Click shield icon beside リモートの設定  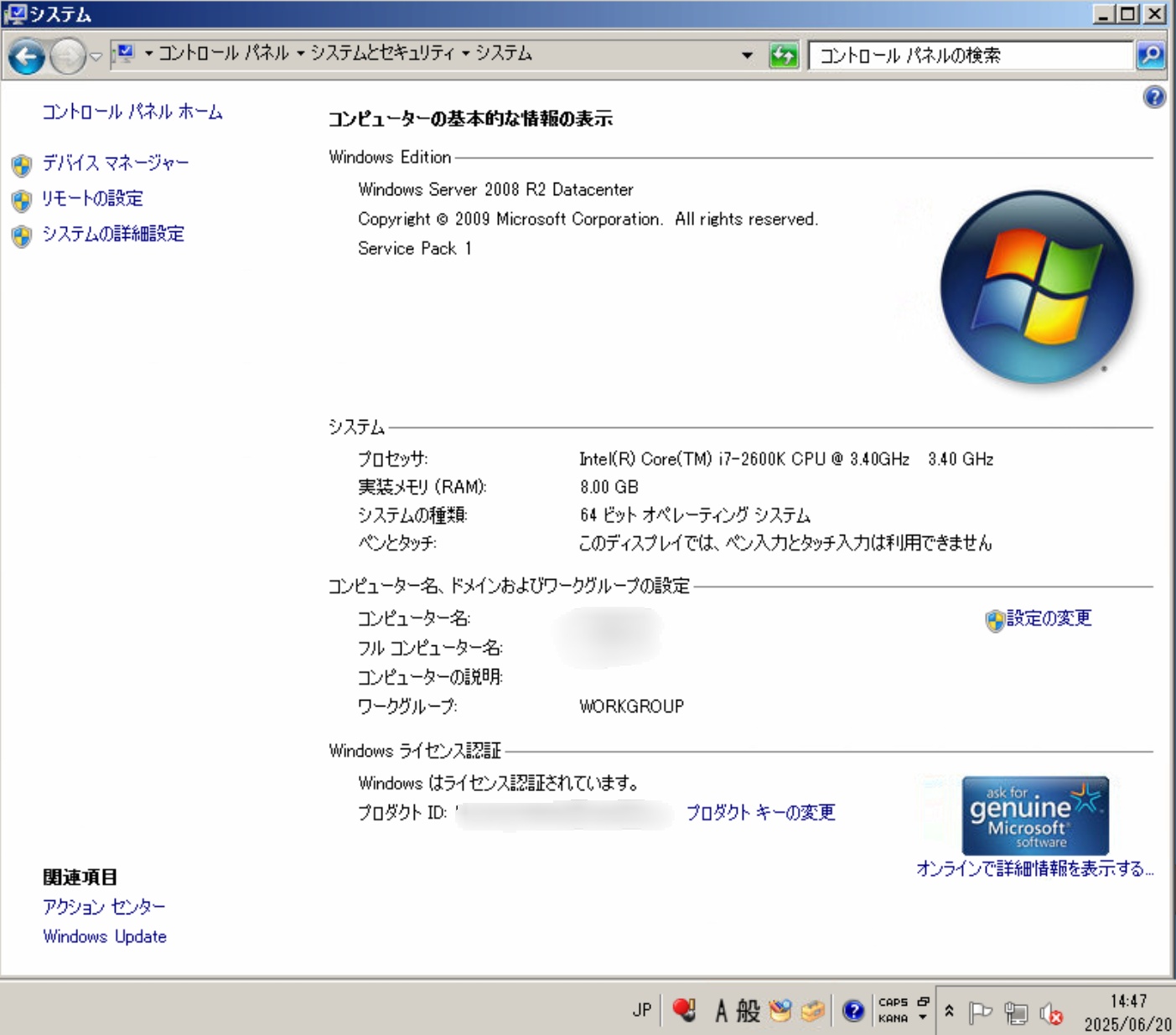coord(22,201)
